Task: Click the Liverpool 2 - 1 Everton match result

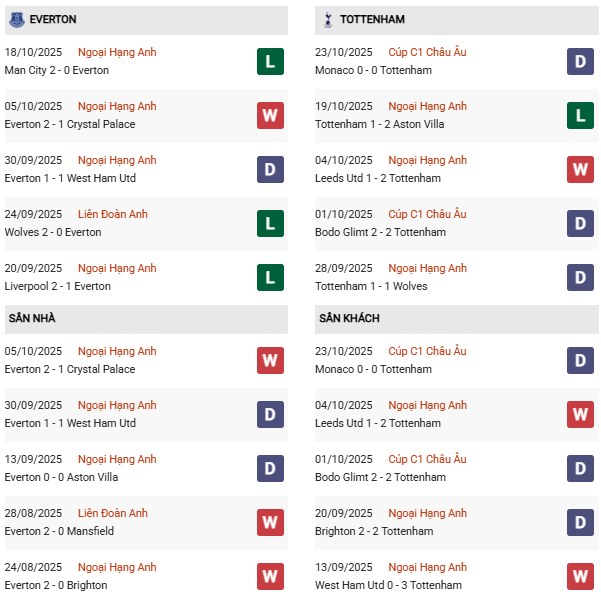Action: pyautogui.click(x=57, y=286)
